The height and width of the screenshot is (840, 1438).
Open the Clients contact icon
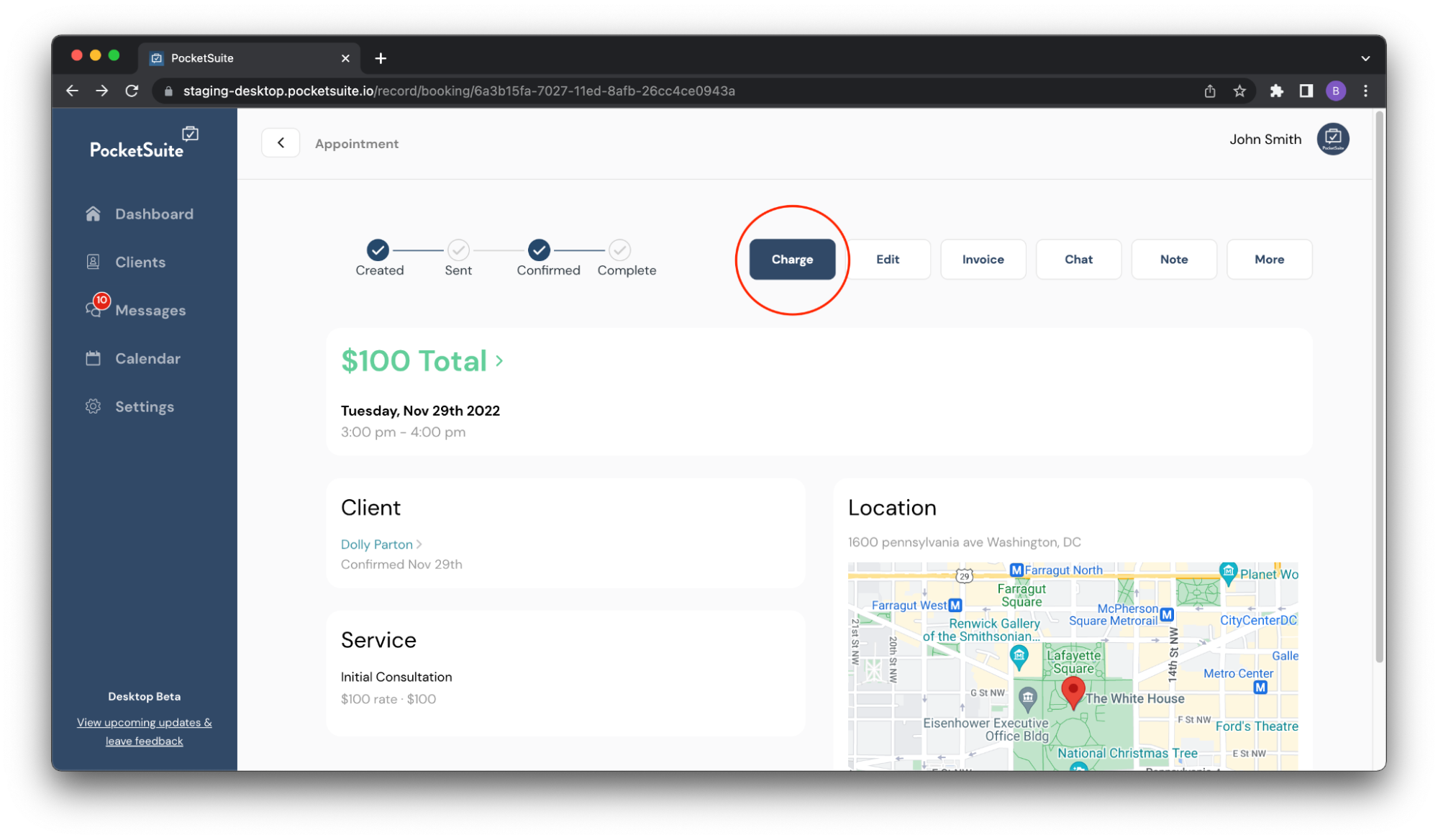pos(93,262)
